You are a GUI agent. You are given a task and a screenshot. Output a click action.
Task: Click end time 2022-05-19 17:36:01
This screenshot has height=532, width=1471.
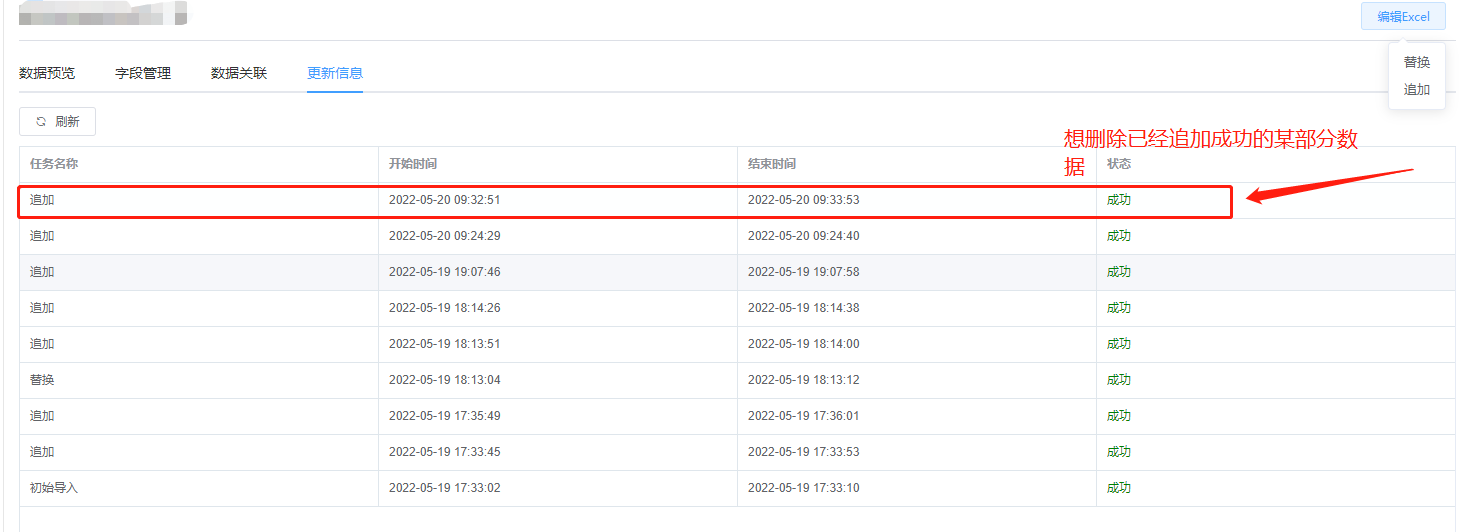pyautogui.click(x=804, y=416)
